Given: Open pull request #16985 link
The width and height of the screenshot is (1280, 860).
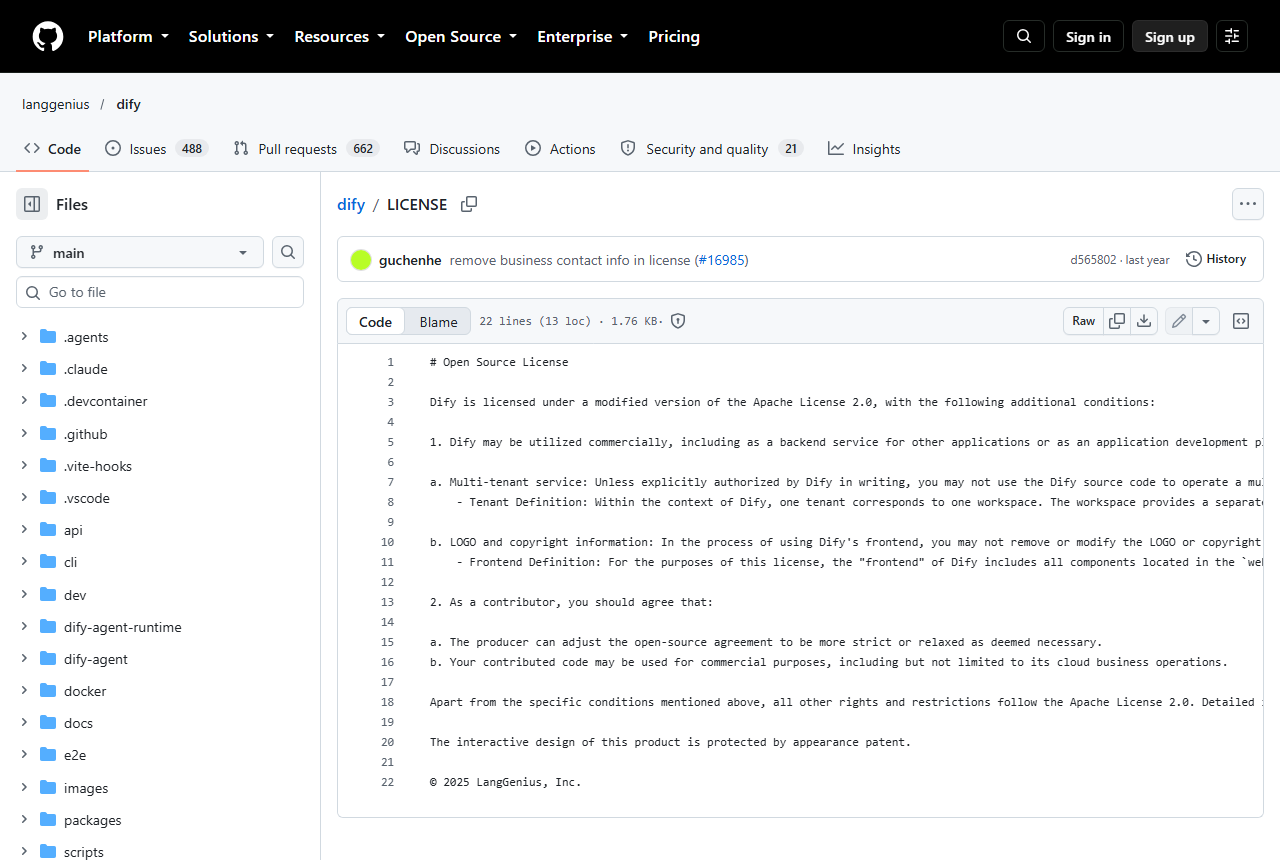Looking at the screenshot, I should point(721,260).
